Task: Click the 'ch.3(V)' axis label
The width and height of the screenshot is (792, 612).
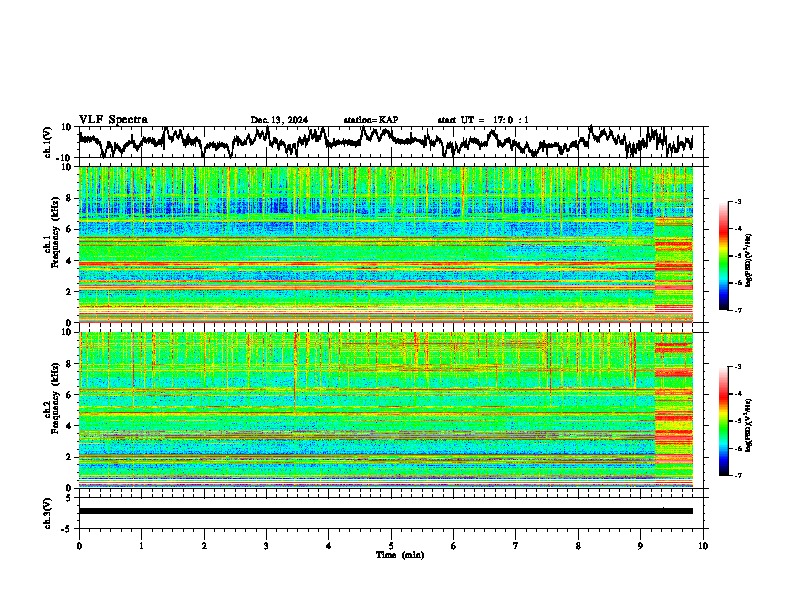Action: click(x=47, y=513)
